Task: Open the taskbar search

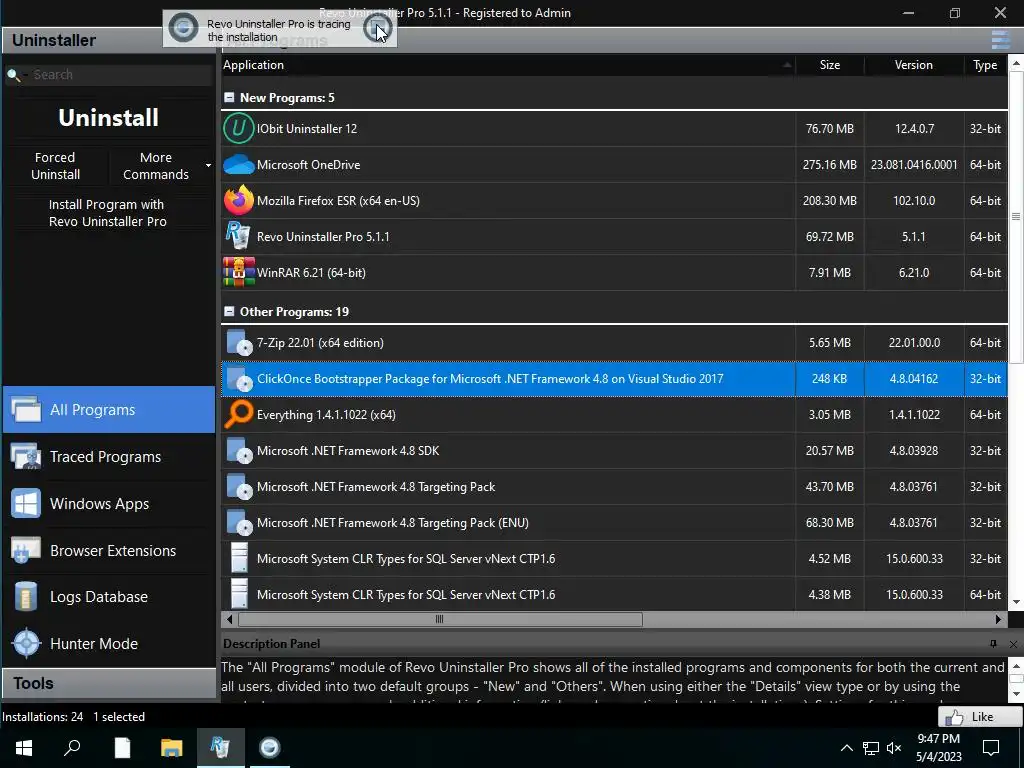Action: click(72, 747)
